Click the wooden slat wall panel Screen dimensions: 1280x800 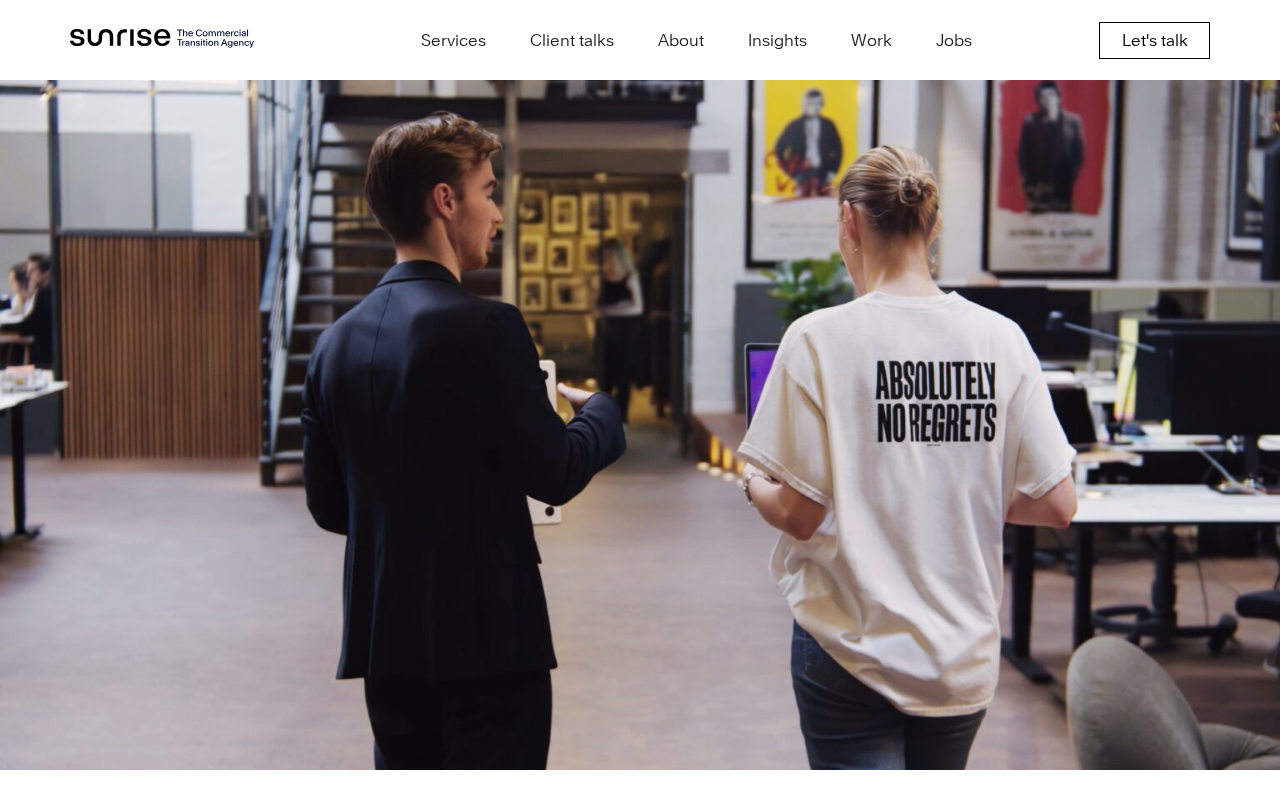pos(160,345)
